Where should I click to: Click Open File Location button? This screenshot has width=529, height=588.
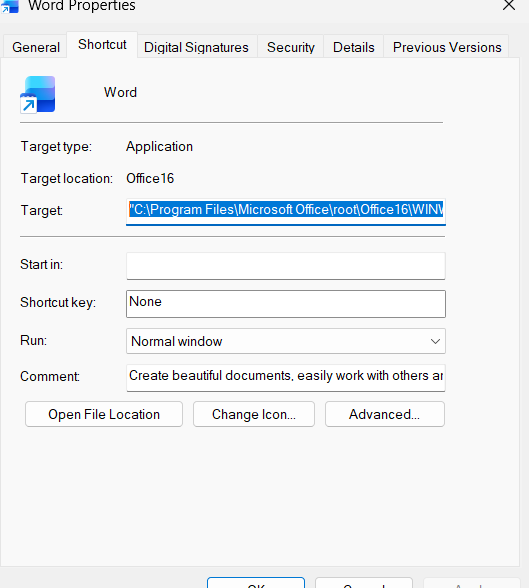click(104, 414)
